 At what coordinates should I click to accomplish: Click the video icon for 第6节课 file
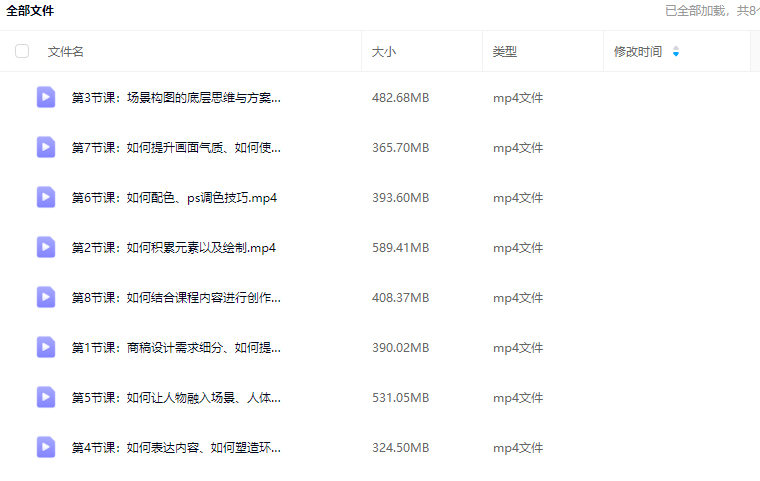coord(46,197)
